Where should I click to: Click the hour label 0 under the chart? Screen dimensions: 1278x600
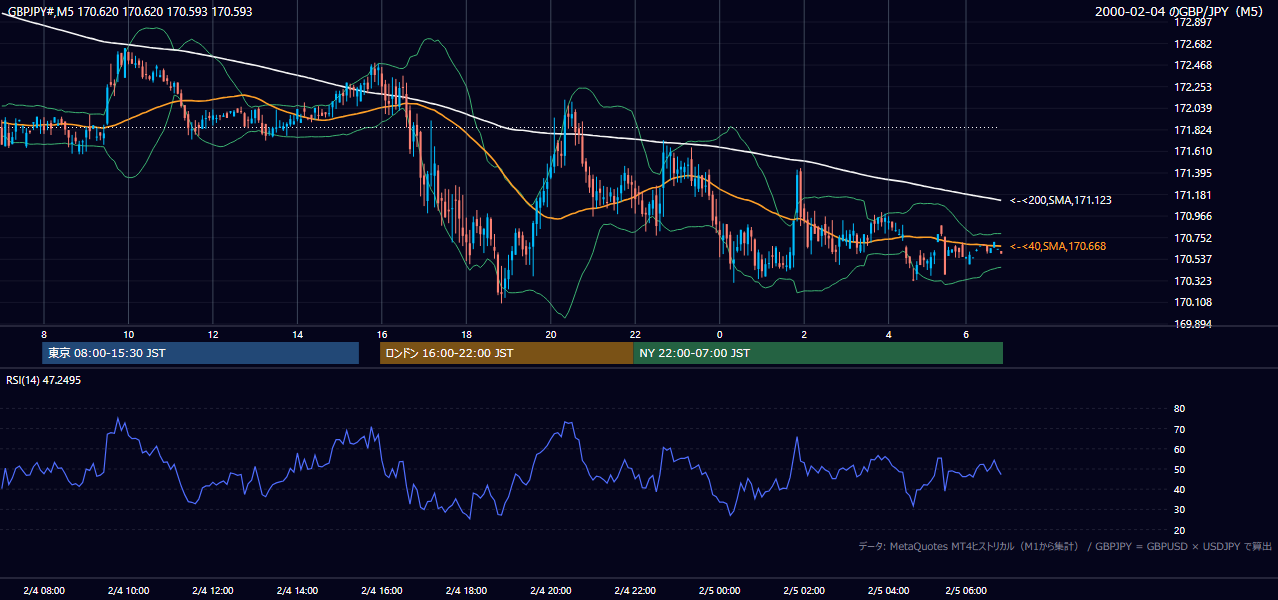720,334
